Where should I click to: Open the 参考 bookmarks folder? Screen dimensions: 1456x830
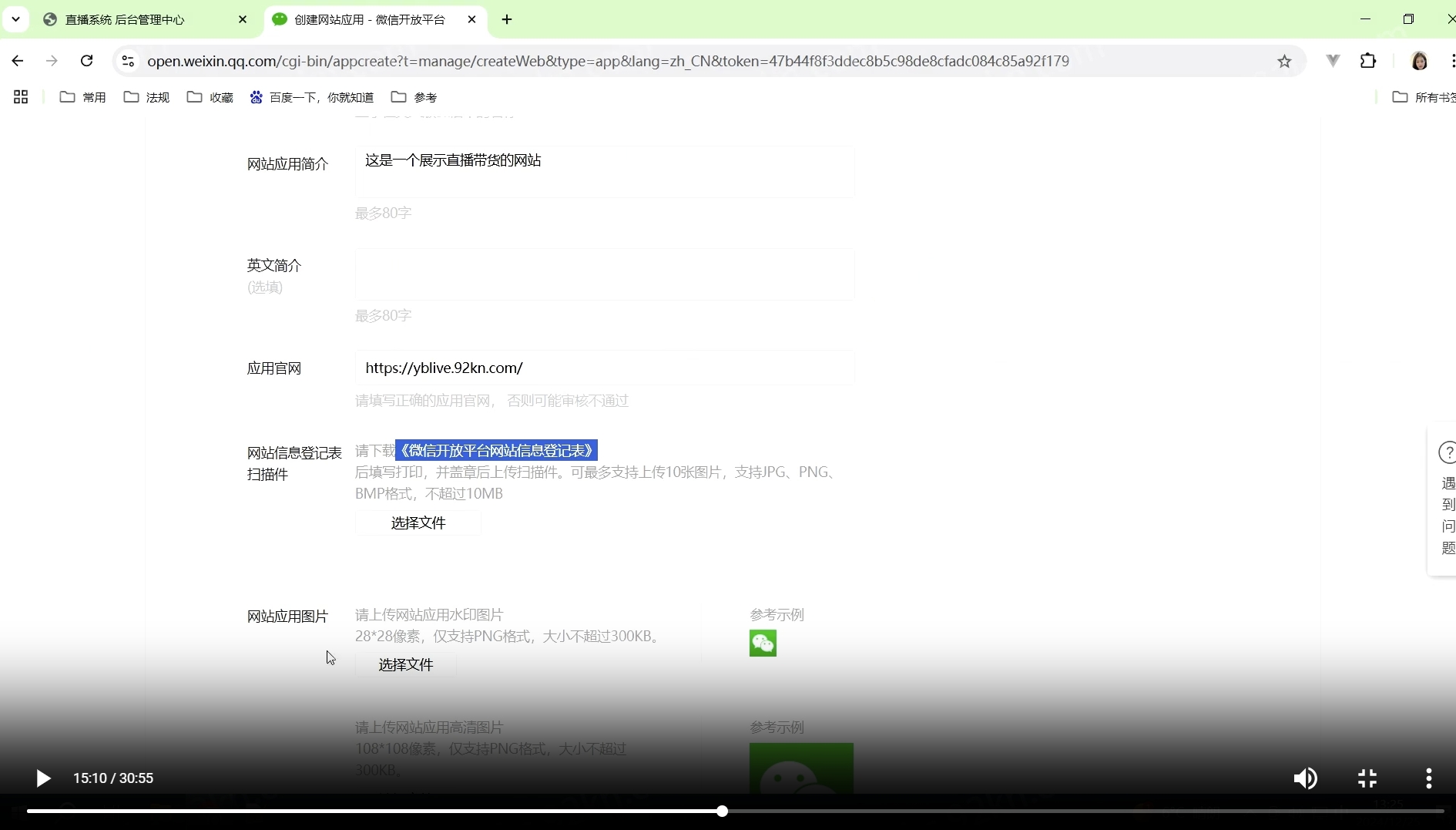coord(414,97)
